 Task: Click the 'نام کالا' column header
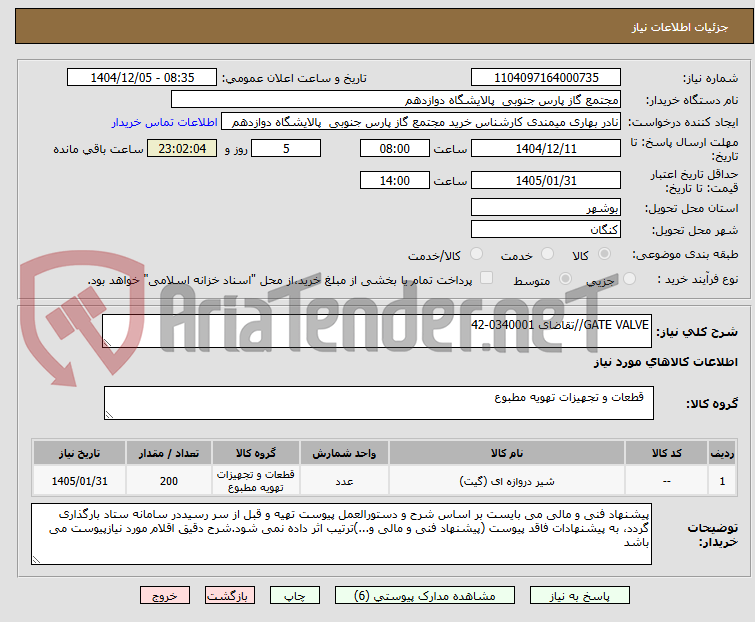[x=507, y=453]
